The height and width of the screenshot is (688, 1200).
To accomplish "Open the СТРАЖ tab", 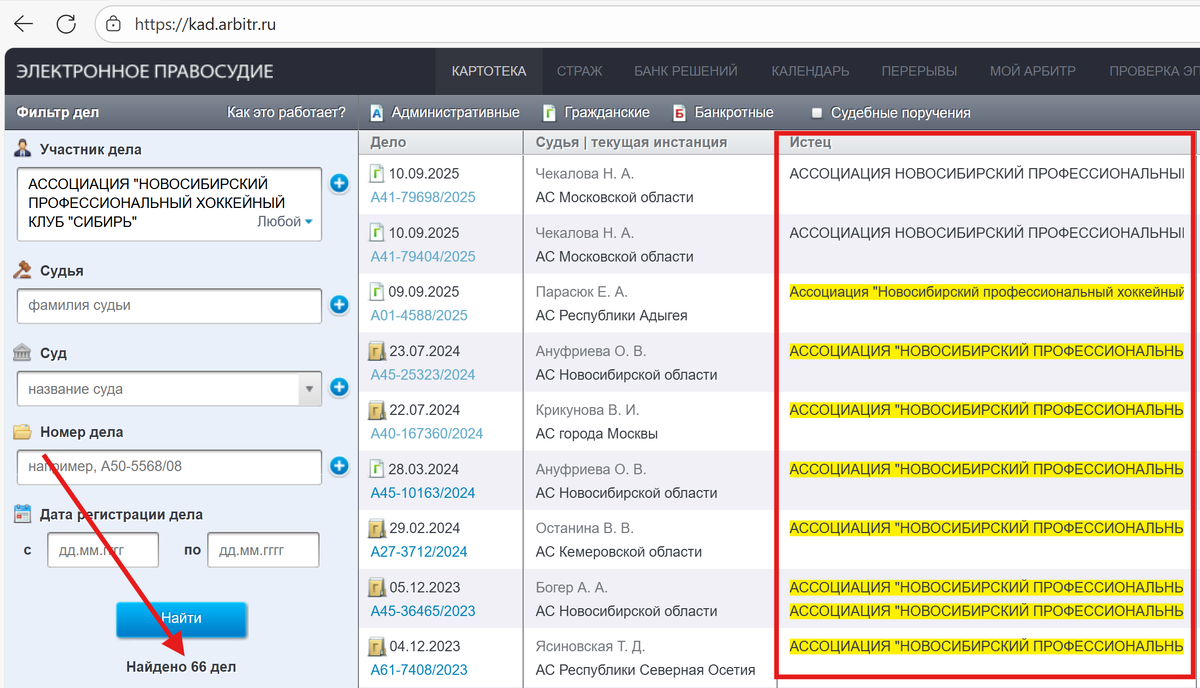I will [579, 71].
